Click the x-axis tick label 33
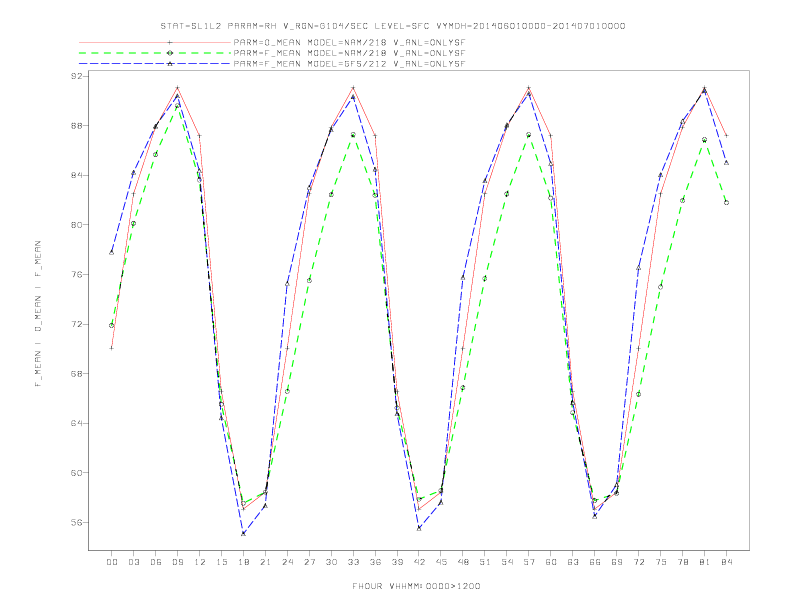This screenshot has height=612, width=792. [353, 562]
